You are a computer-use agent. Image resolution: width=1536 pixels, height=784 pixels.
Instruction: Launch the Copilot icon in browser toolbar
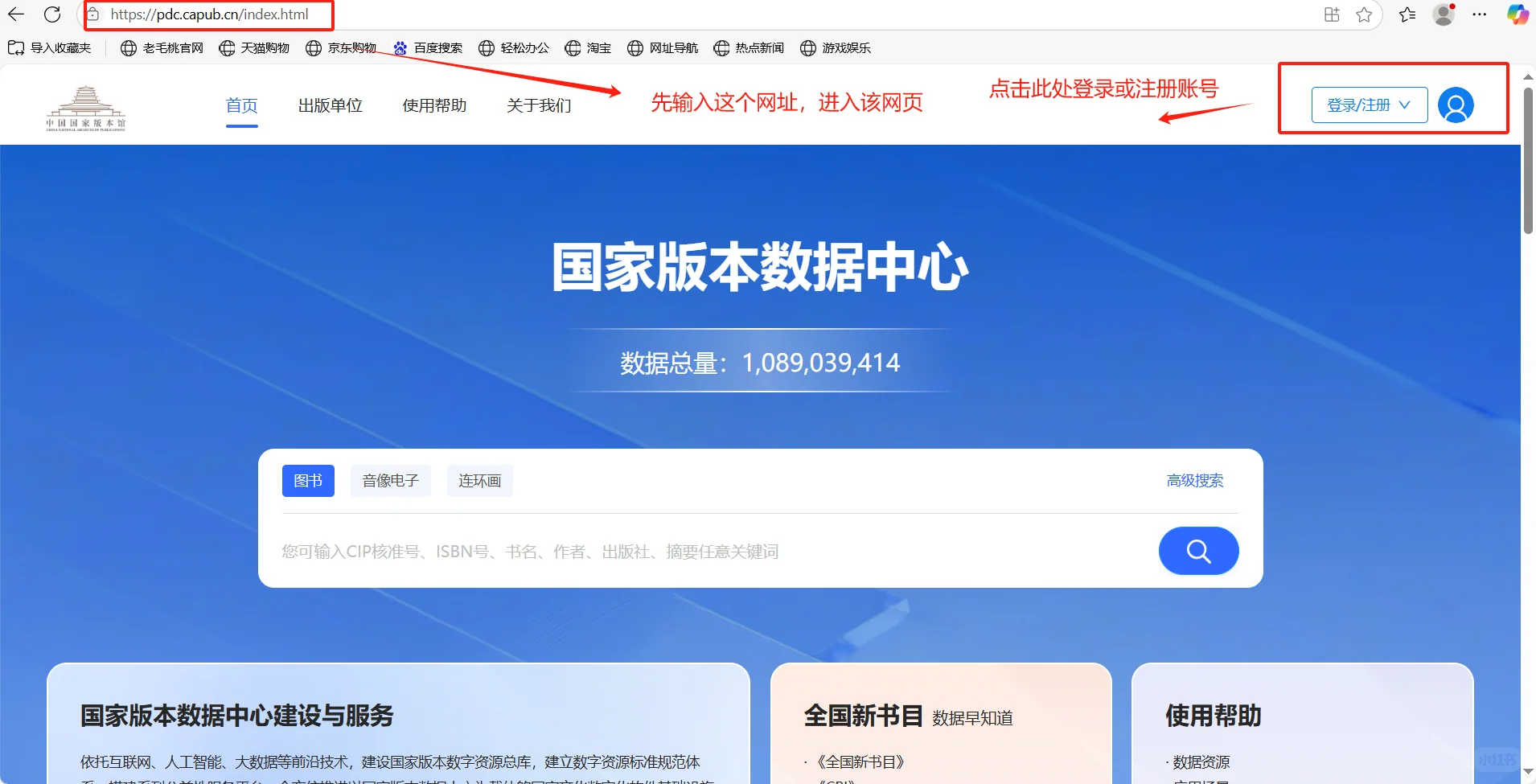pos(1518,14)
